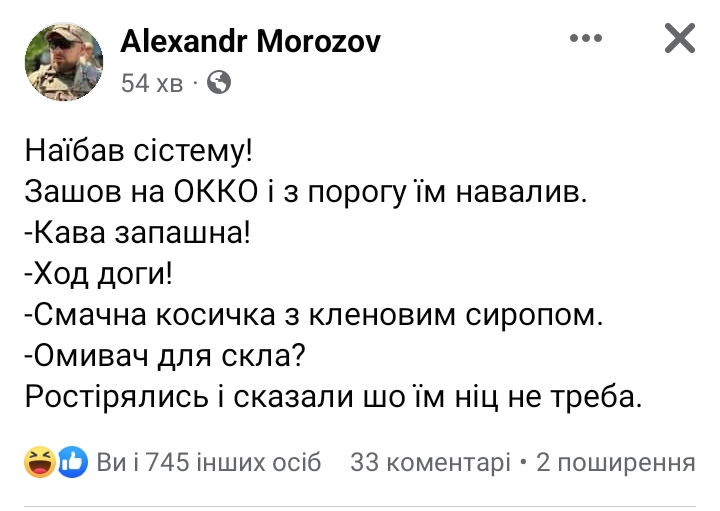
Task: Open the three-dot post options menu
Action: pyautogui.click(x=587, y=39)
